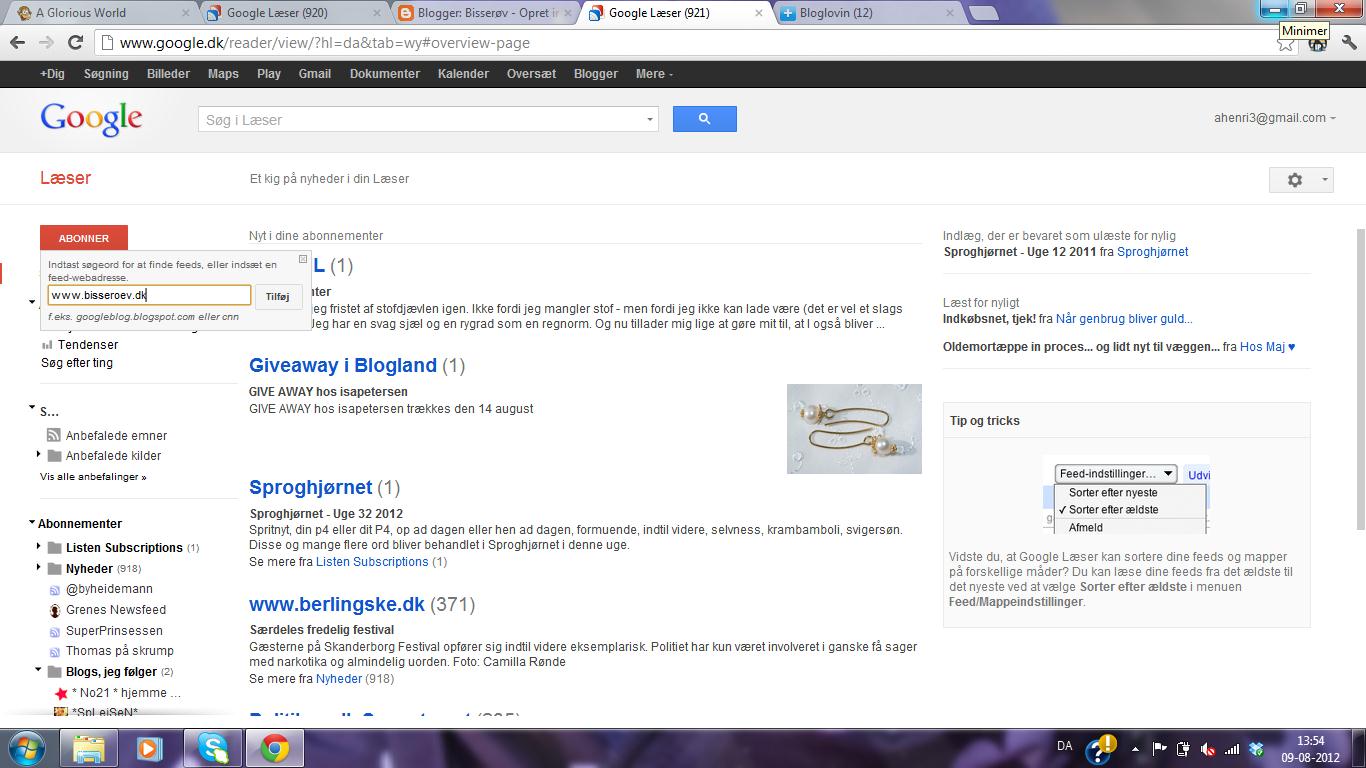
Task: Click Vis alle anbefalinger link
Action: pos(93,477)
